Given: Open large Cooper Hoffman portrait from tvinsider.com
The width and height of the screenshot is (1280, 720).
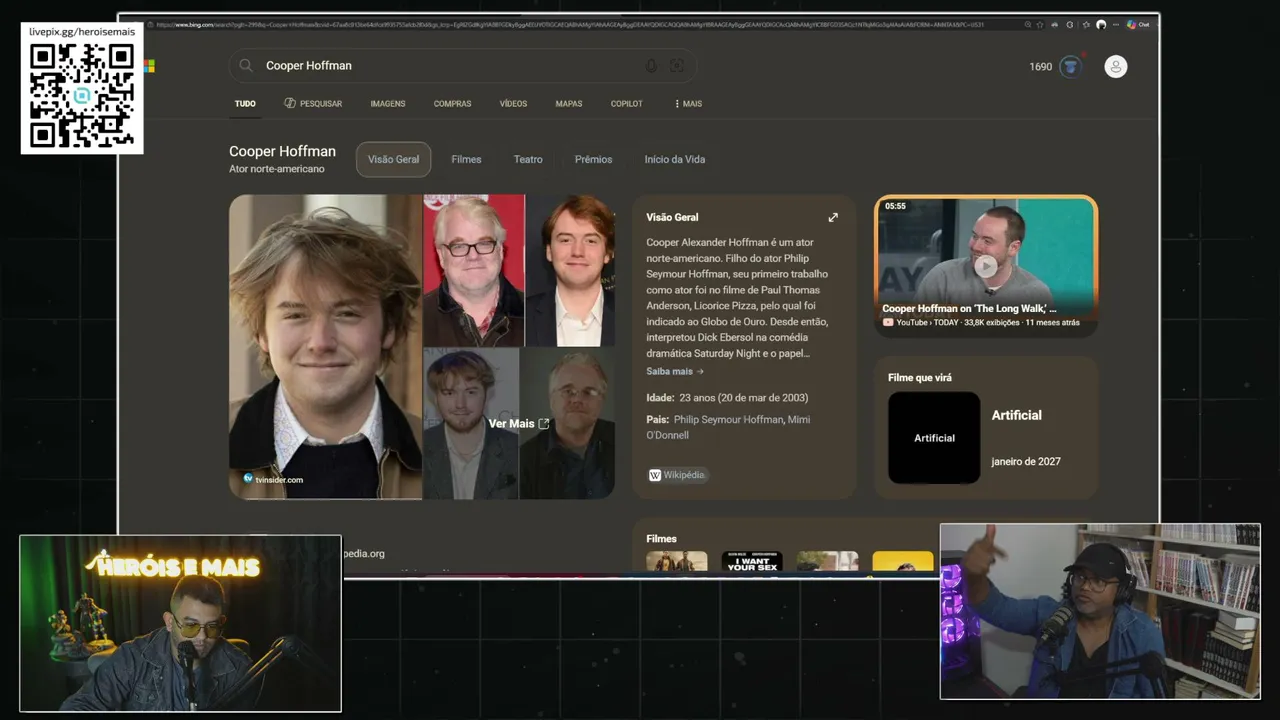Looking at the screenshot, I should (325, 346).
